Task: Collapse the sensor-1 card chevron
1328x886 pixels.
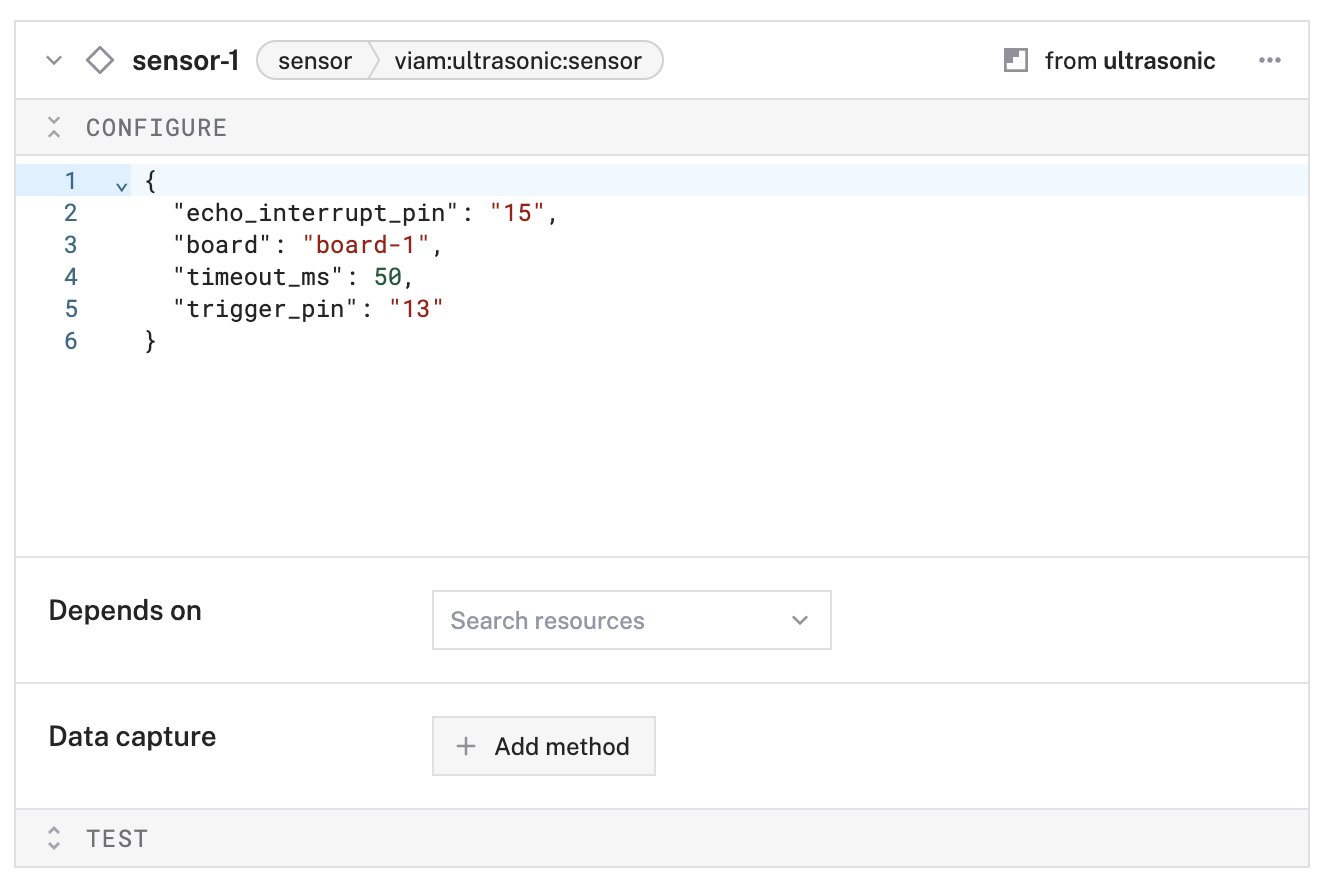Action: 55,61
